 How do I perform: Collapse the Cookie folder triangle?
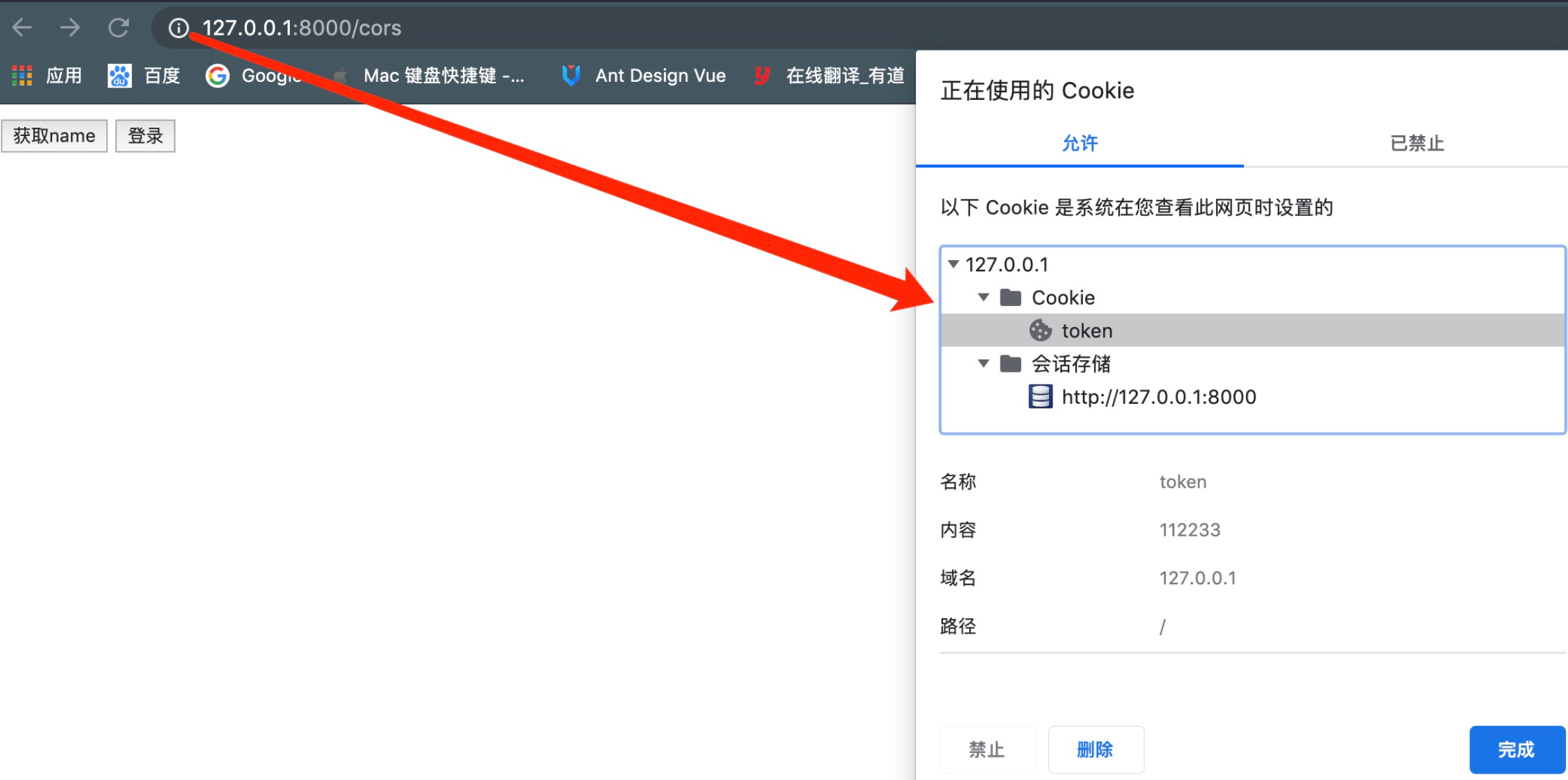983,298
